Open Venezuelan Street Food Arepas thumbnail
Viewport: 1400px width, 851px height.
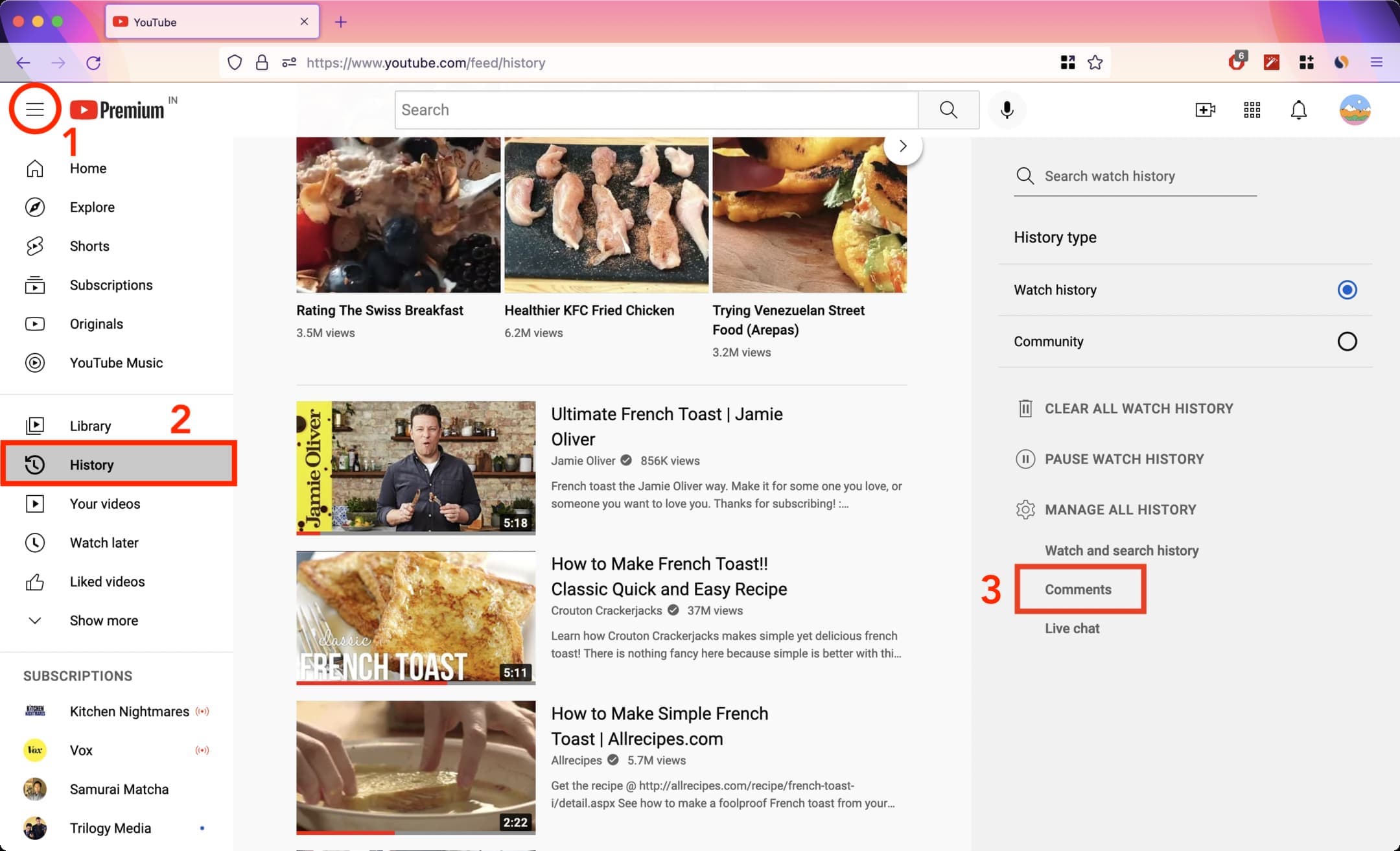point(810,215)
